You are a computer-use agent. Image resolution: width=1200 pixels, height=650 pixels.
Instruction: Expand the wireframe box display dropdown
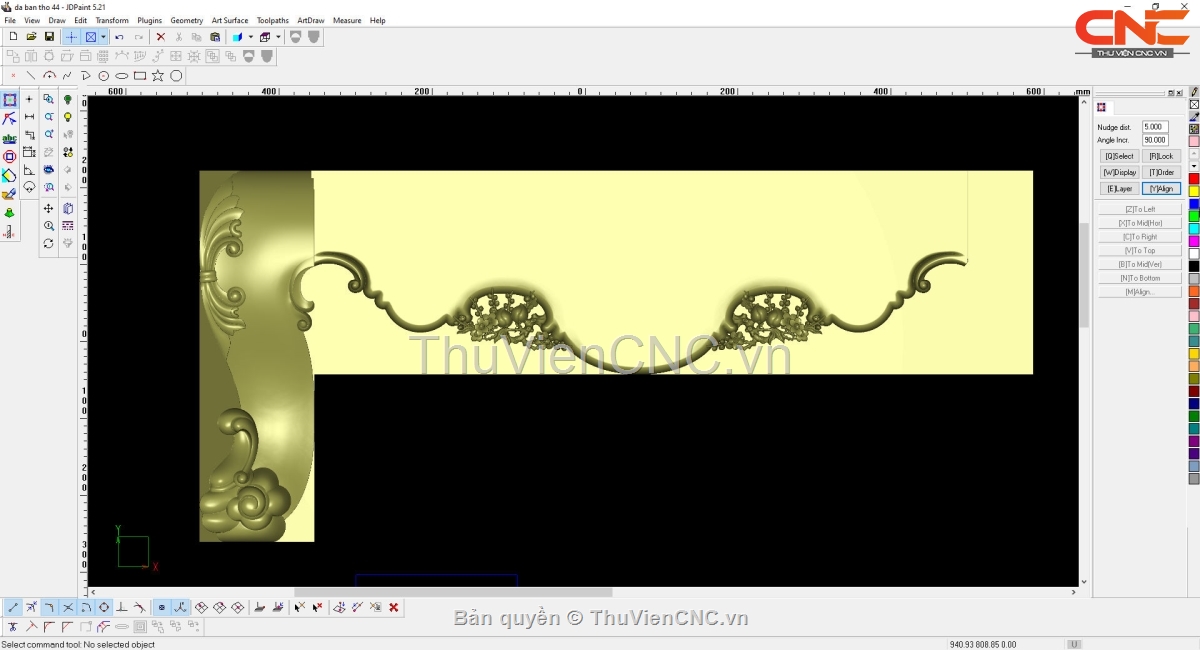(x=278, y=37)
